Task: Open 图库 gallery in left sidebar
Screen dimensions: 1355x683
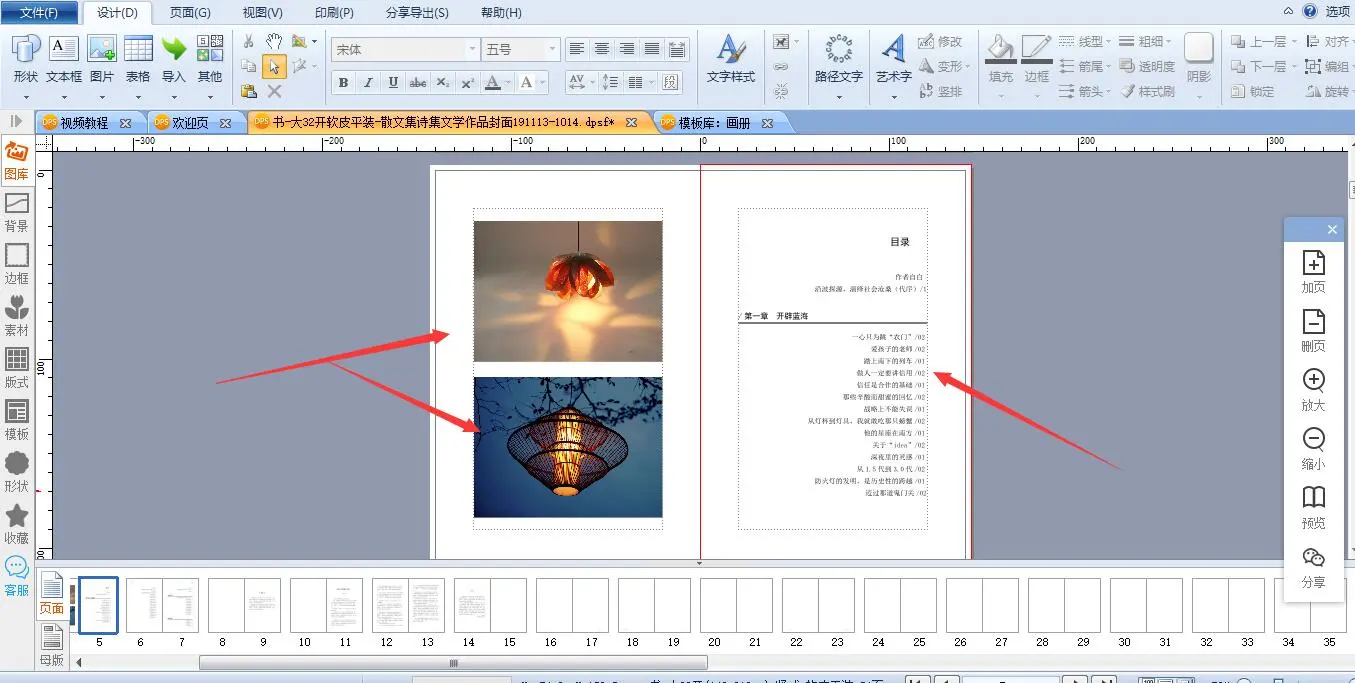Action: (17, 160)
